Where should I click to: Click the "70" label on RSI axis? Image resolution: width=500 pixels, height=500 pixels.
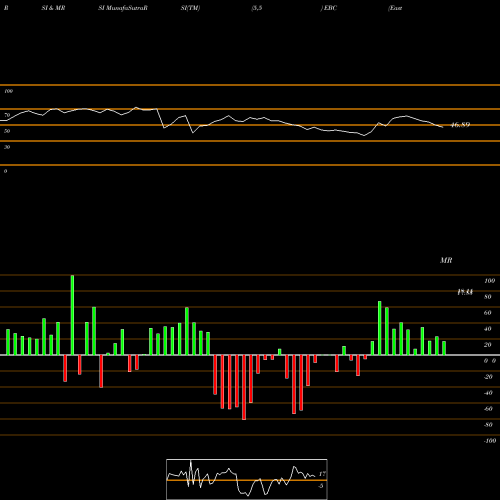pyautogui.click(x=7, y=115)
